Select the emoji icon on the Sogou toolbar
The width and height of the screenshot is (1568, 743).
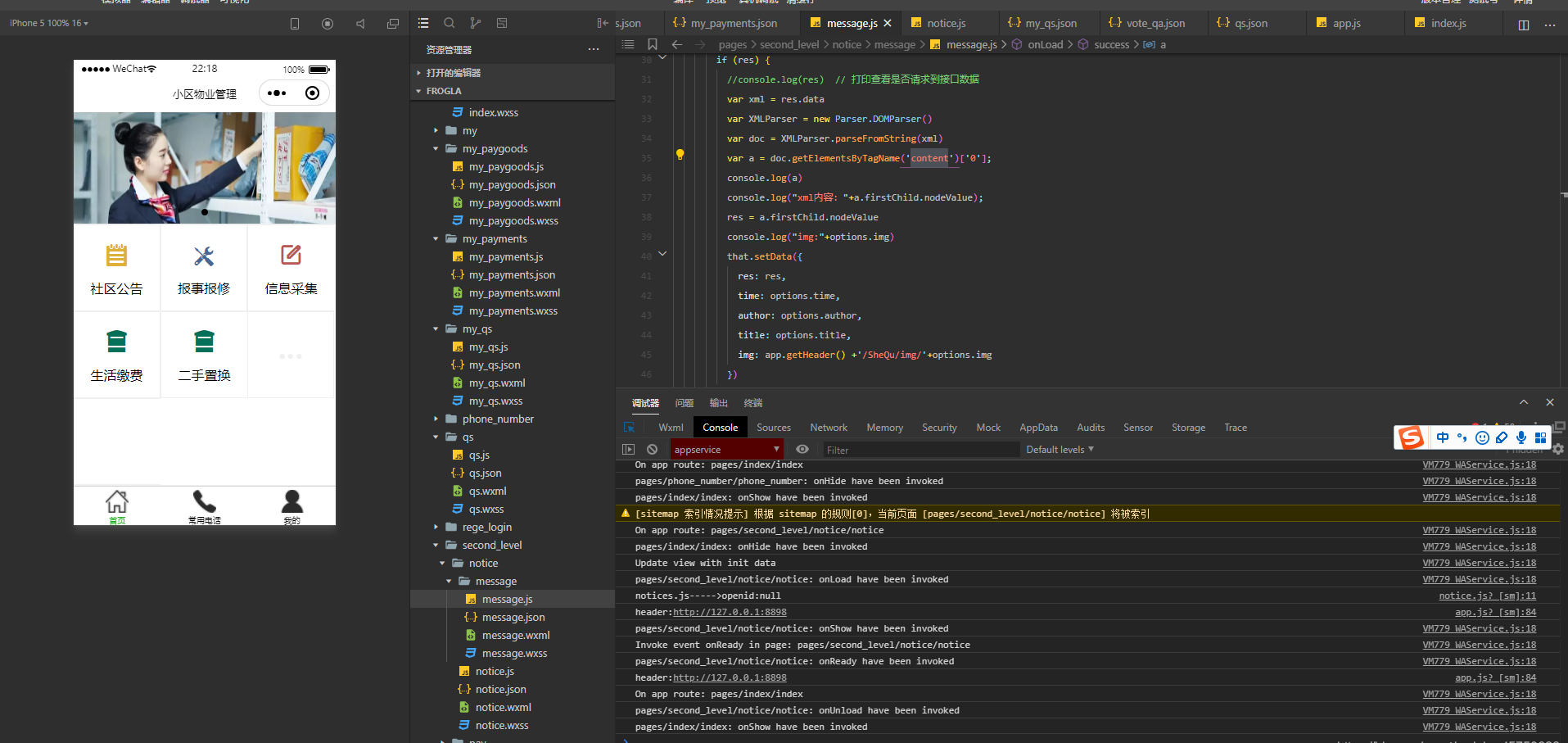(x=1481, y=437)
